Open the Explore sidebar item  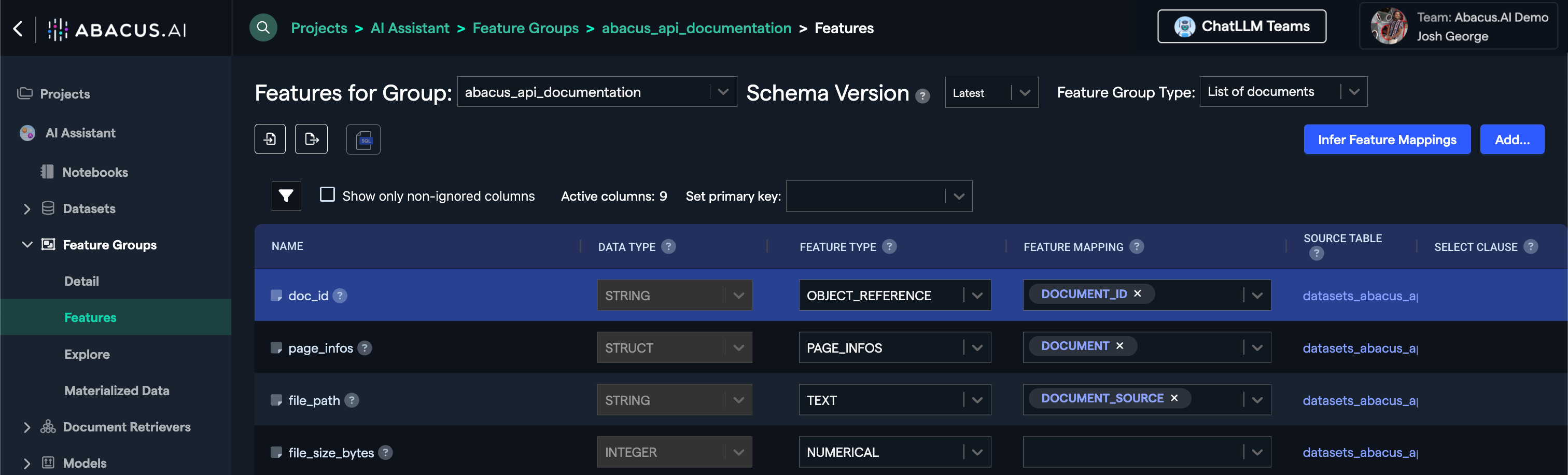coord(87,354)
